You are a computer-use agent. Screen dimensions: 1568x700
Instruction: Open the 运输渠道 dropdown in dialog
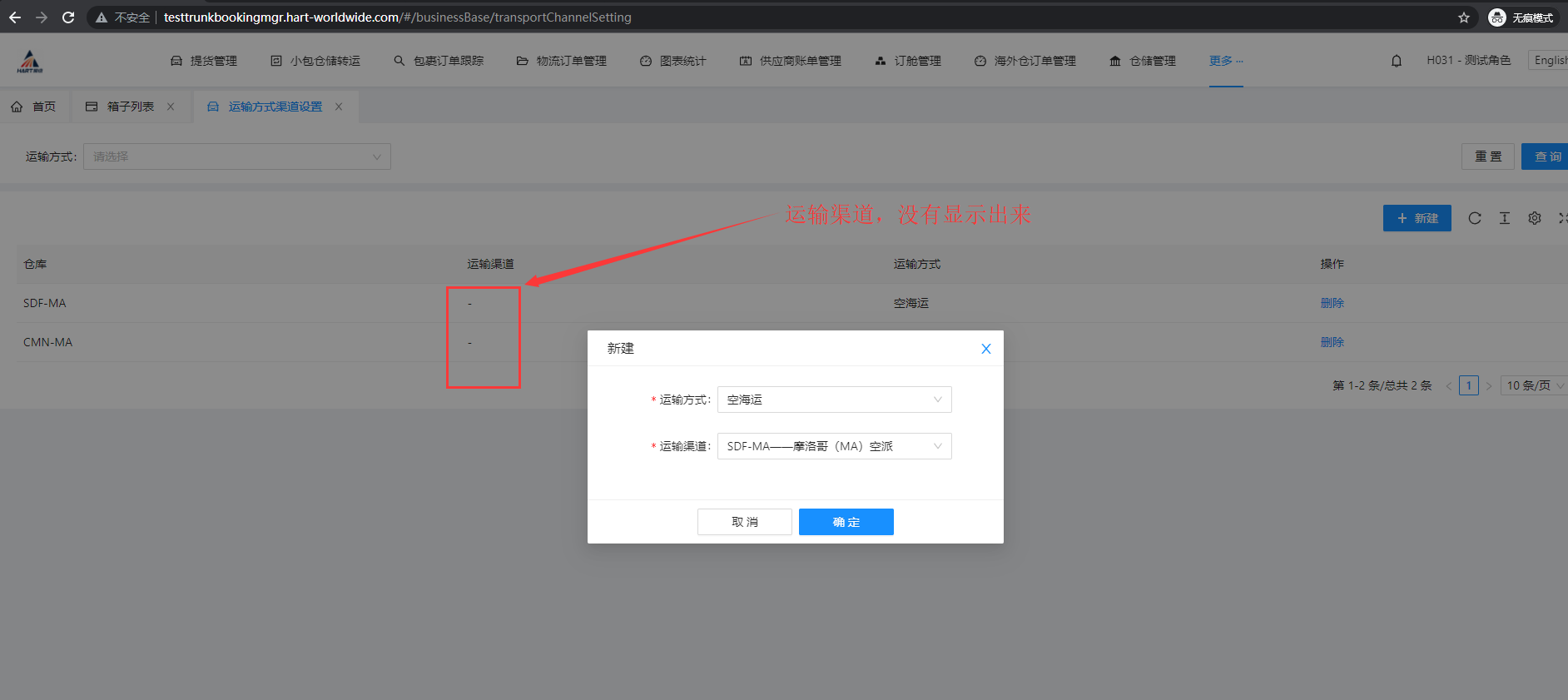pyautogui.click(x=834, y=446)
